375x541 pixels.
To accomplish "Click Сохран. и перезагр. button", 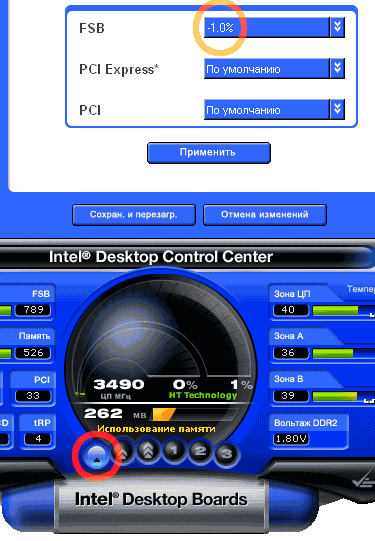I will [x=134, y=215].
